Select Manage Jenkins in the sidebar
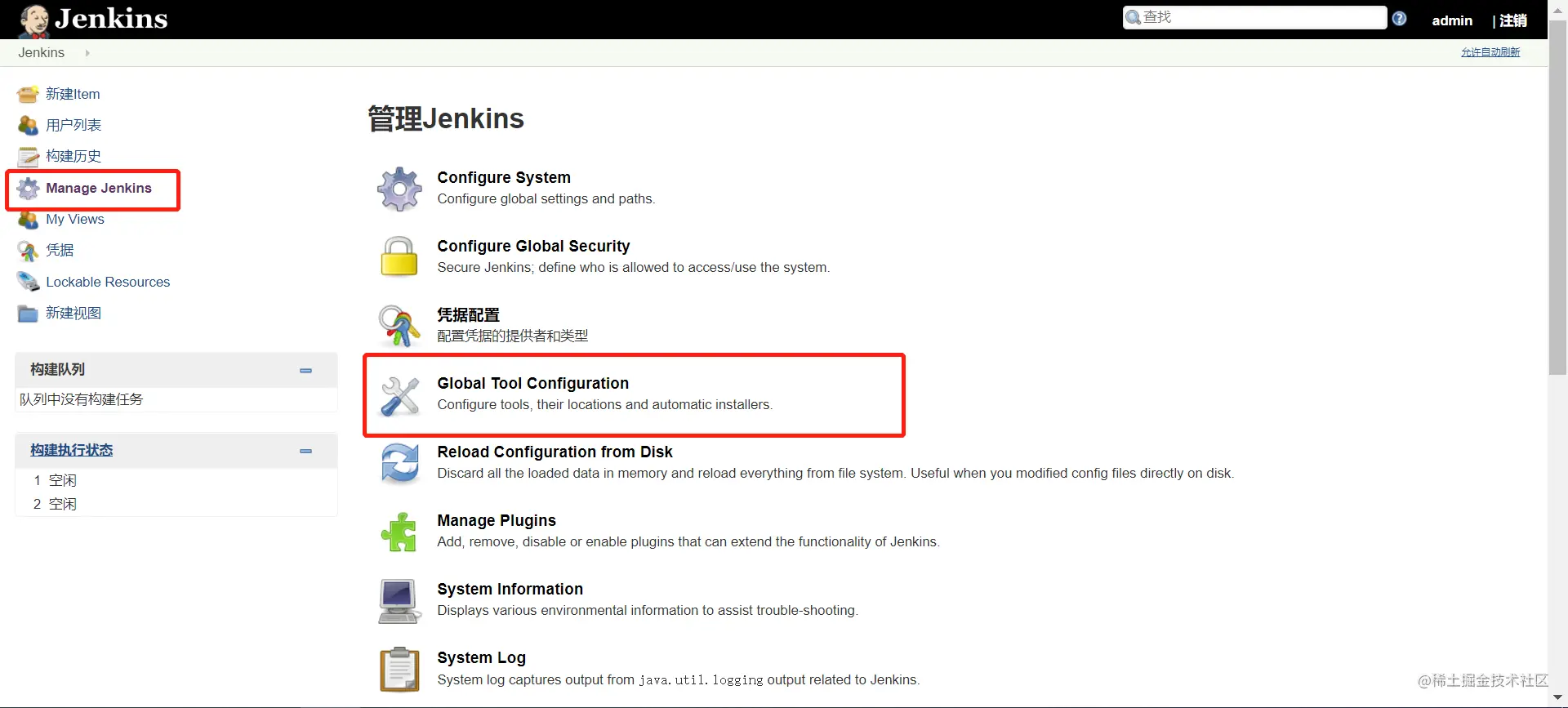This screenshot has width=1568, height=708. (99, 188)
